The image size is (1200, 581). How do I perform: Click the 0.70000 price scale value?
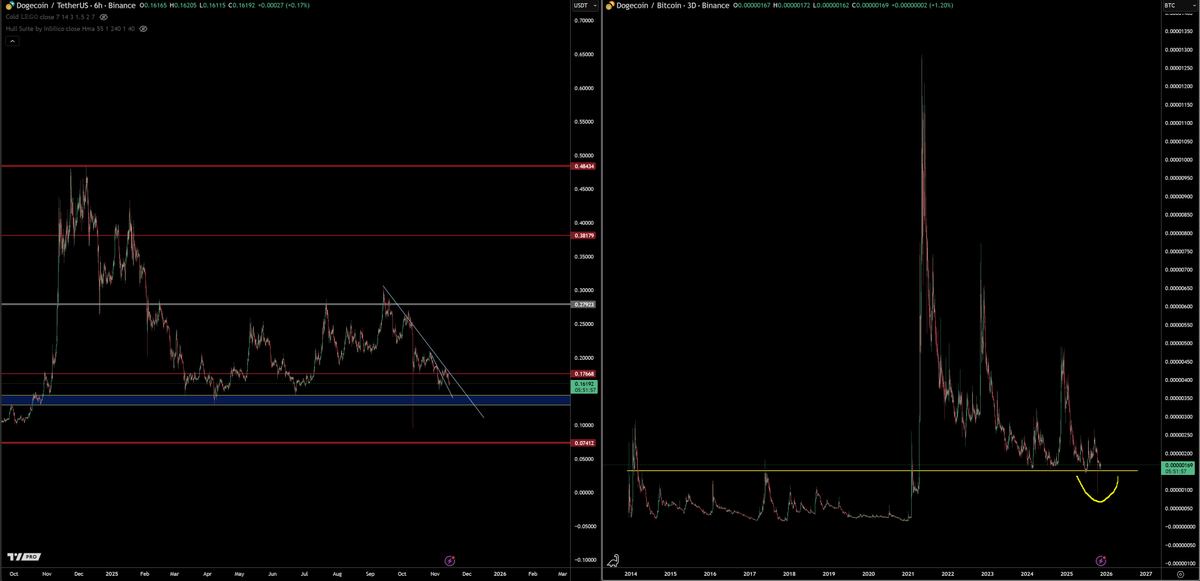[x=583, y=20]
